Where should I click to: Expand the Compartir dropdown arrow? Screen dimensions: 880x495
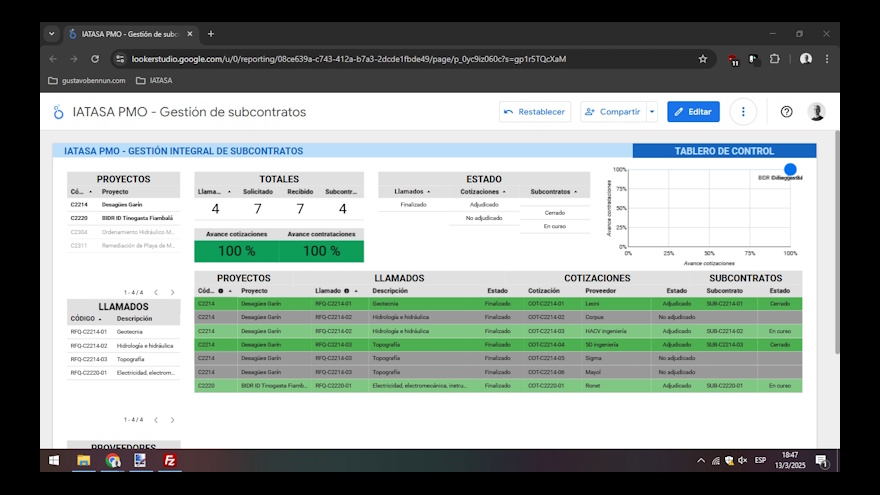click(652, 112)
